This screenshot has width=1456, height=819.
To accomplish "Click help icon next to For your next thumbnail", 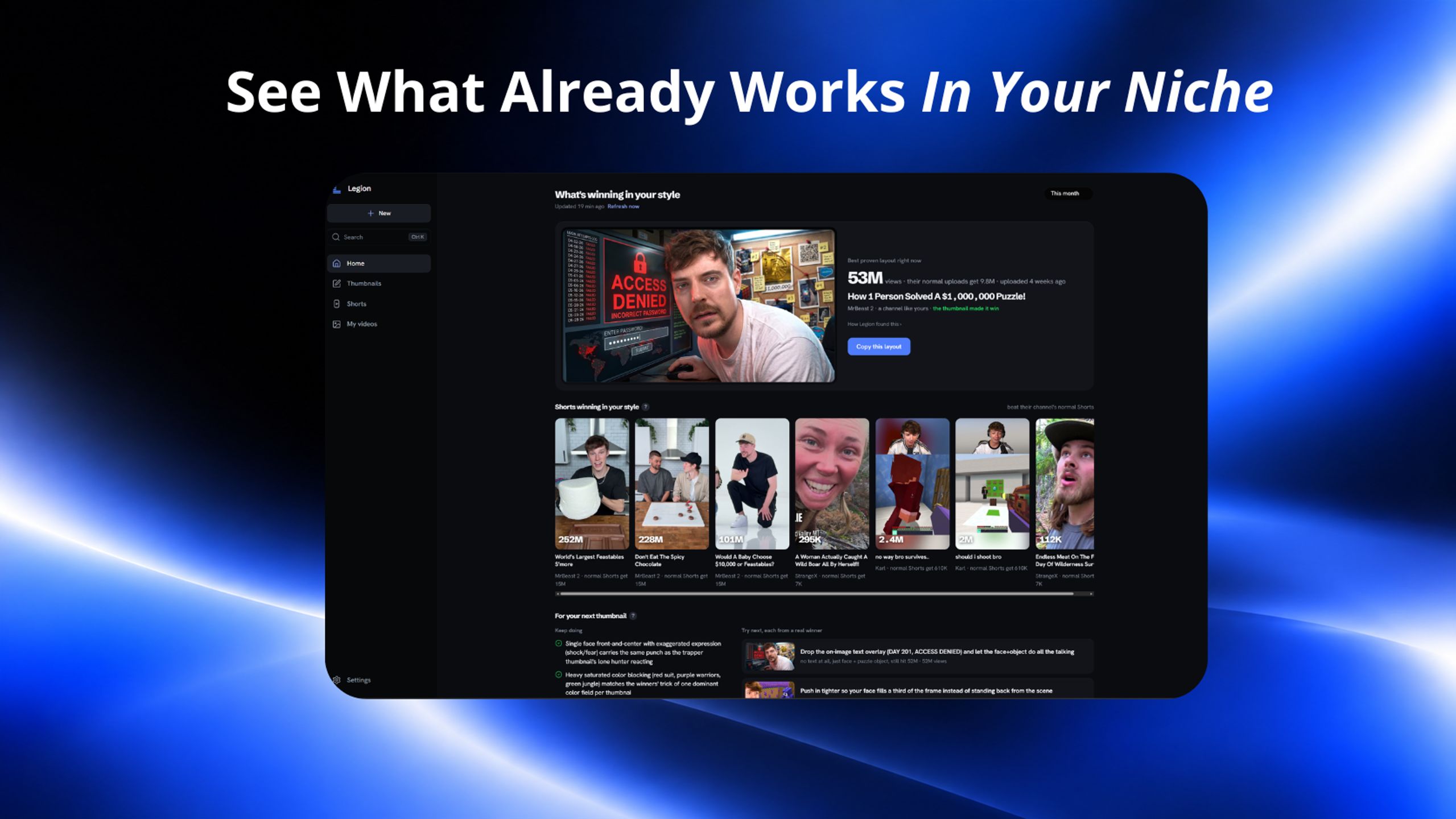I will click(x=633, y=615).
